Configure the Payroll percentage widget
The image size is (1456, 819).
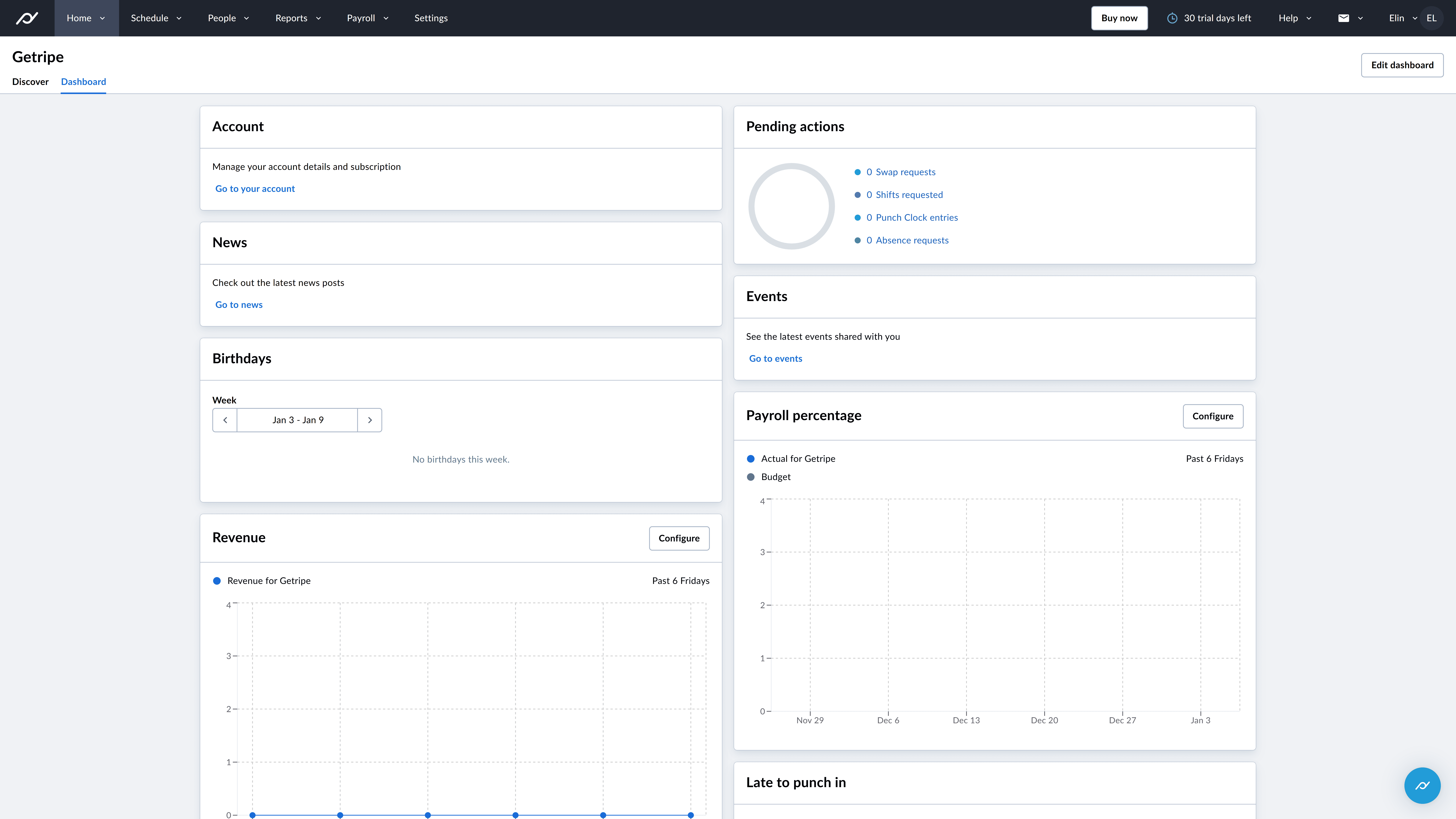coord(1213,416)
